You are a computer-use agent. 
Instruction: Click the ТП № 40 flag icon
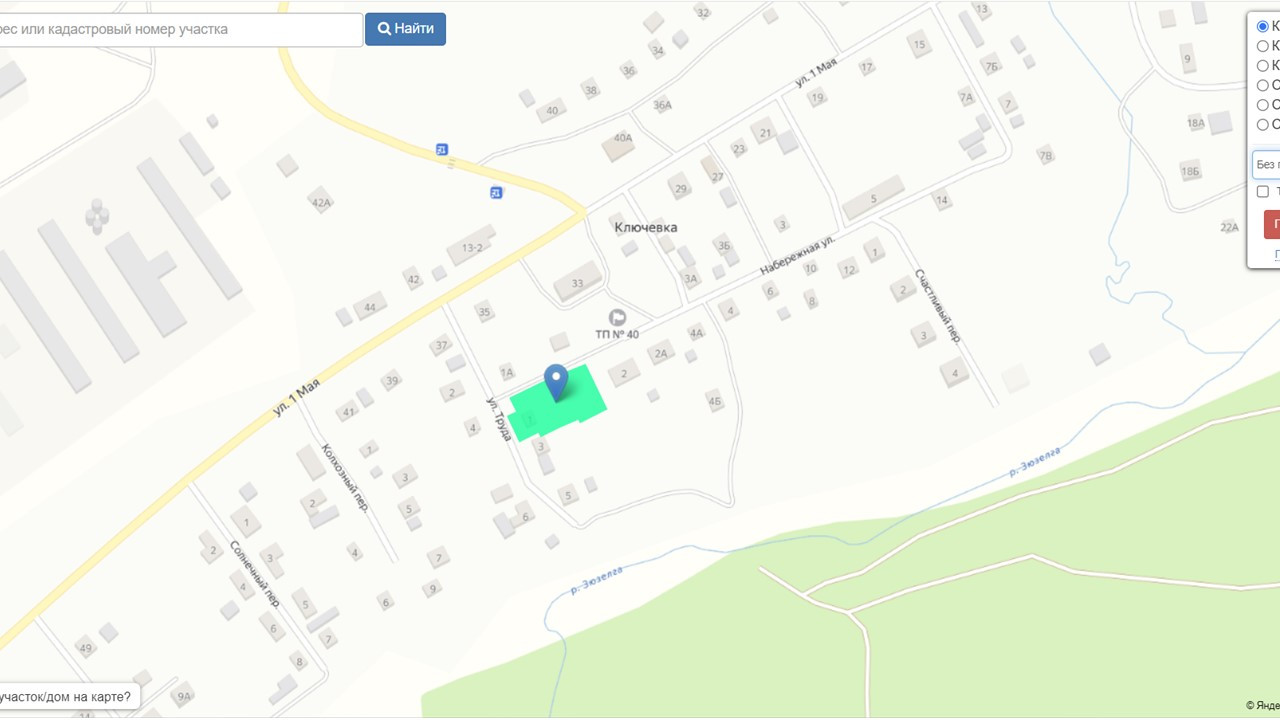pyautogui.click(x=617, y=317)
